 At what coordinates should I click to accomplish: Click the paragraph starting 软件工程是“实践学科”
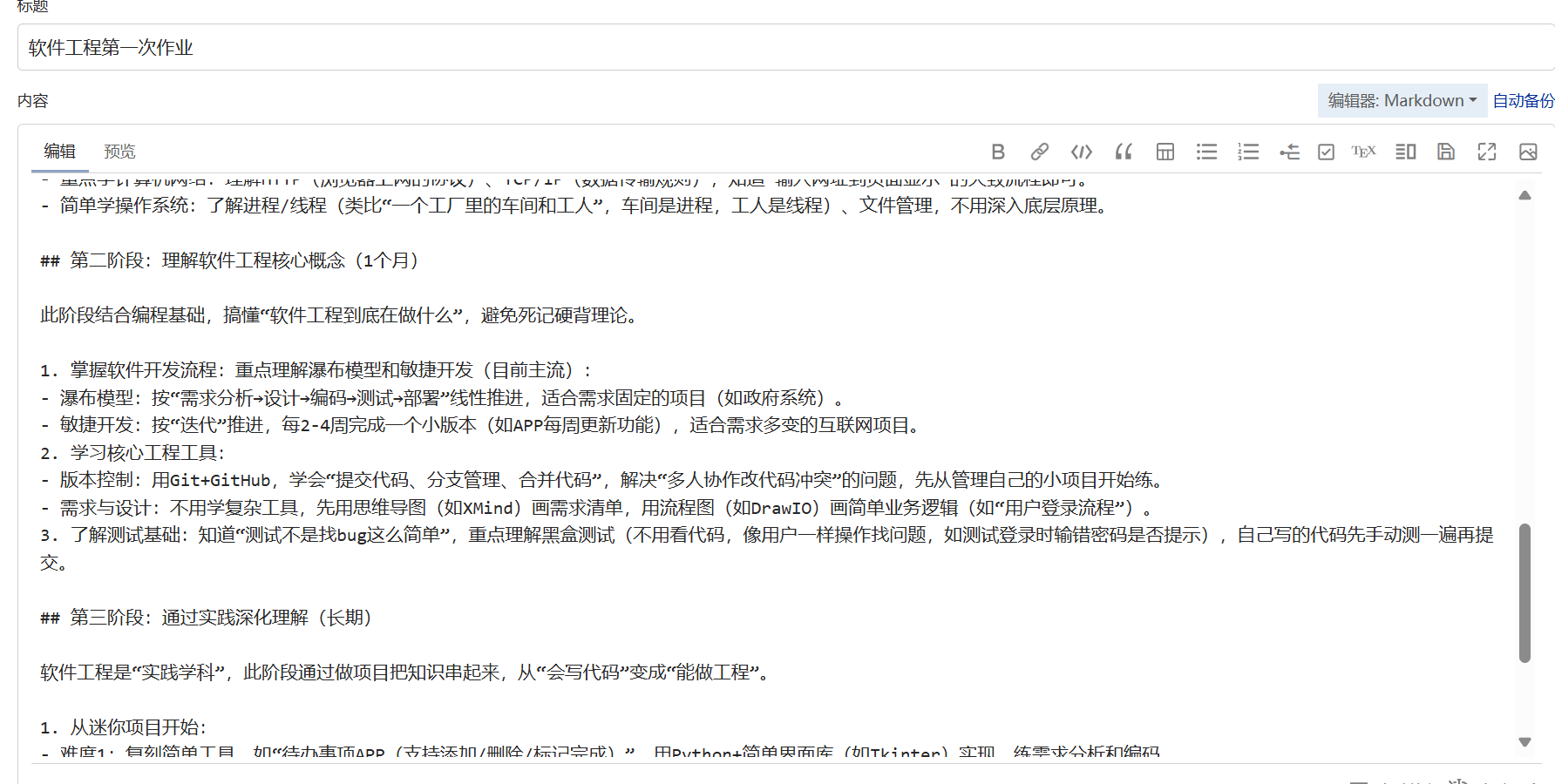pyautogui.click(x=406, y=672)
